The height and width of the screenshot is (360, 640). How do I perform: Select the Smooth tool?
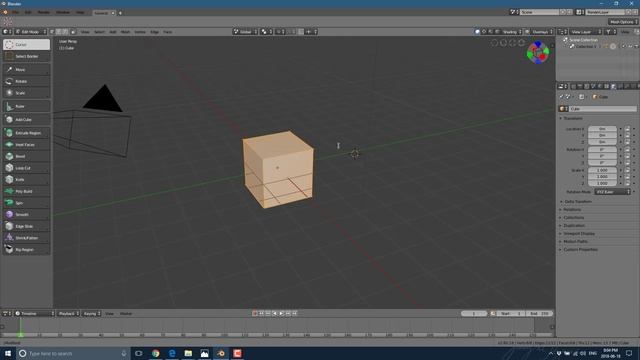pos(27,215)
